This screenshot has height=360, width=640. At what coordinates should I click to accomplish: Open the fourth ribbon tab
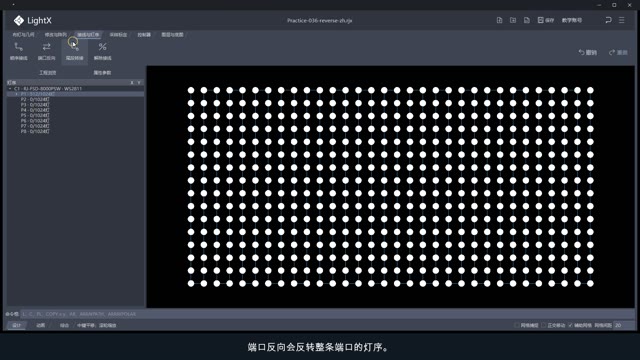(118, 35)
